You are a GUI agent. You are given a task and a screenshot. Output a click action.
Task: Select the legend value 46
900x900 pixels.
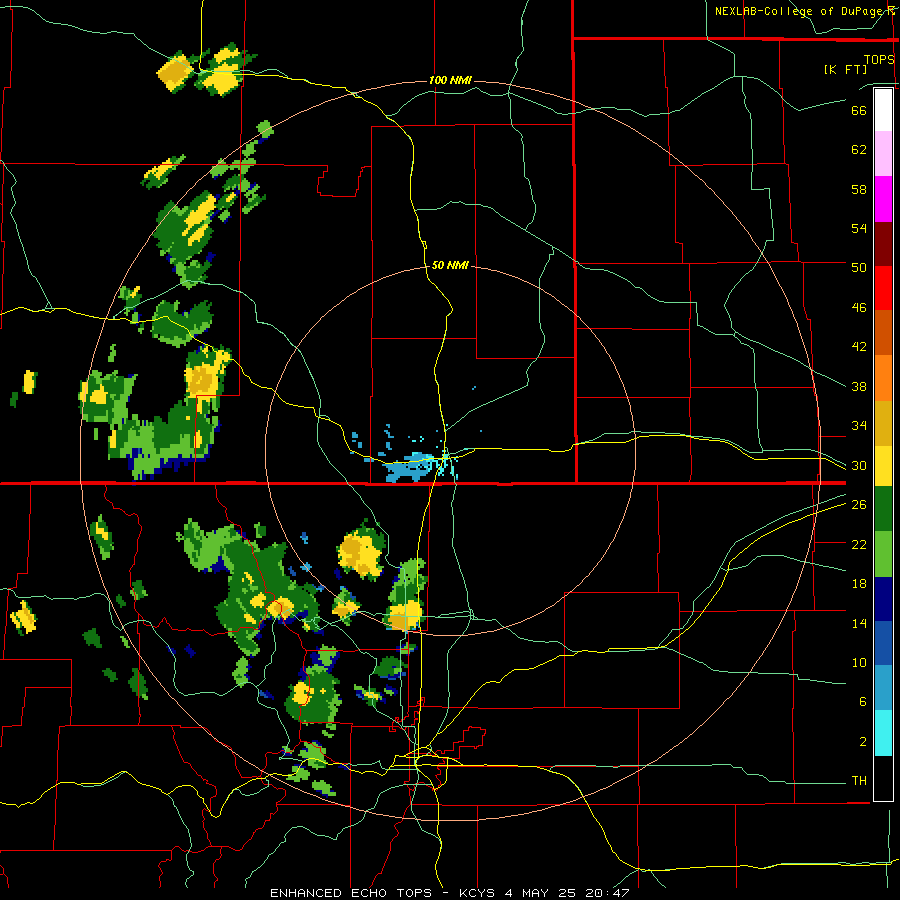click(x=859, y=308)
